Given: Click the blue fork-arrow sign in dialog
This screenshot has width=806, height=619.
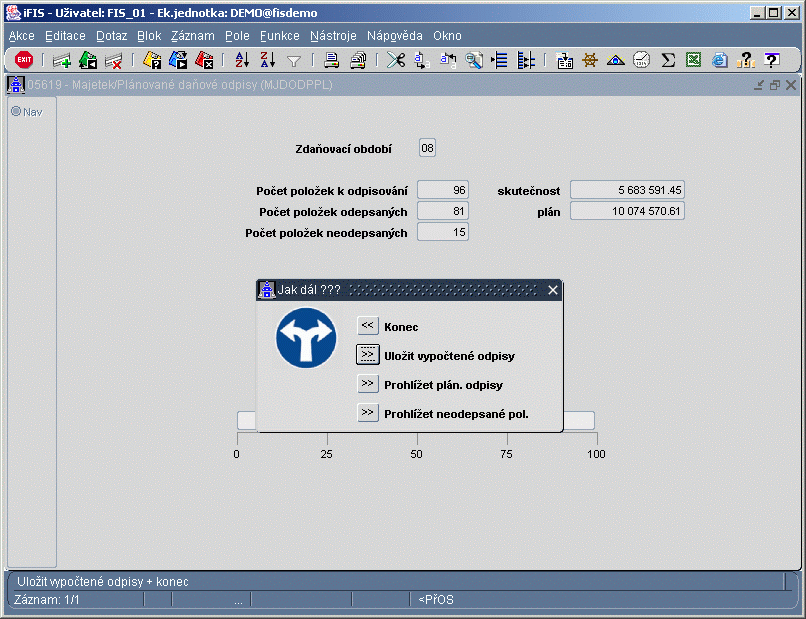Looking at the screenshot, I should coord(306,338).
